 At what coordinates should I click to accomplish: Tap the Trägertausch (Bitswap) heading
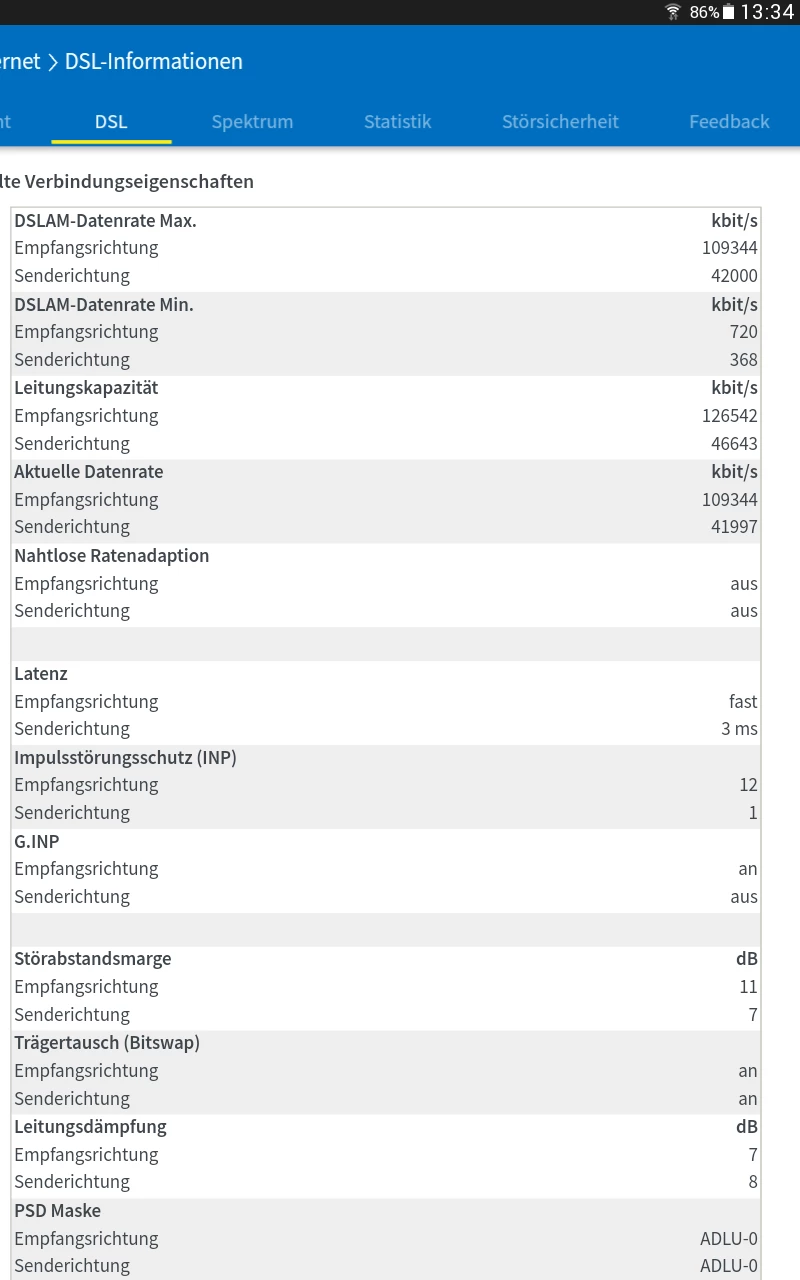point(107,1043)
